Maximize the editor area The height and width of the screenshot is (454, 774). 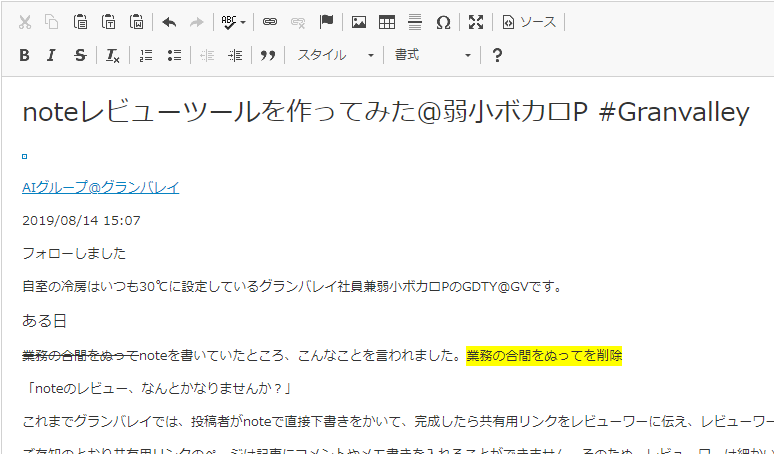pos(476,21)
